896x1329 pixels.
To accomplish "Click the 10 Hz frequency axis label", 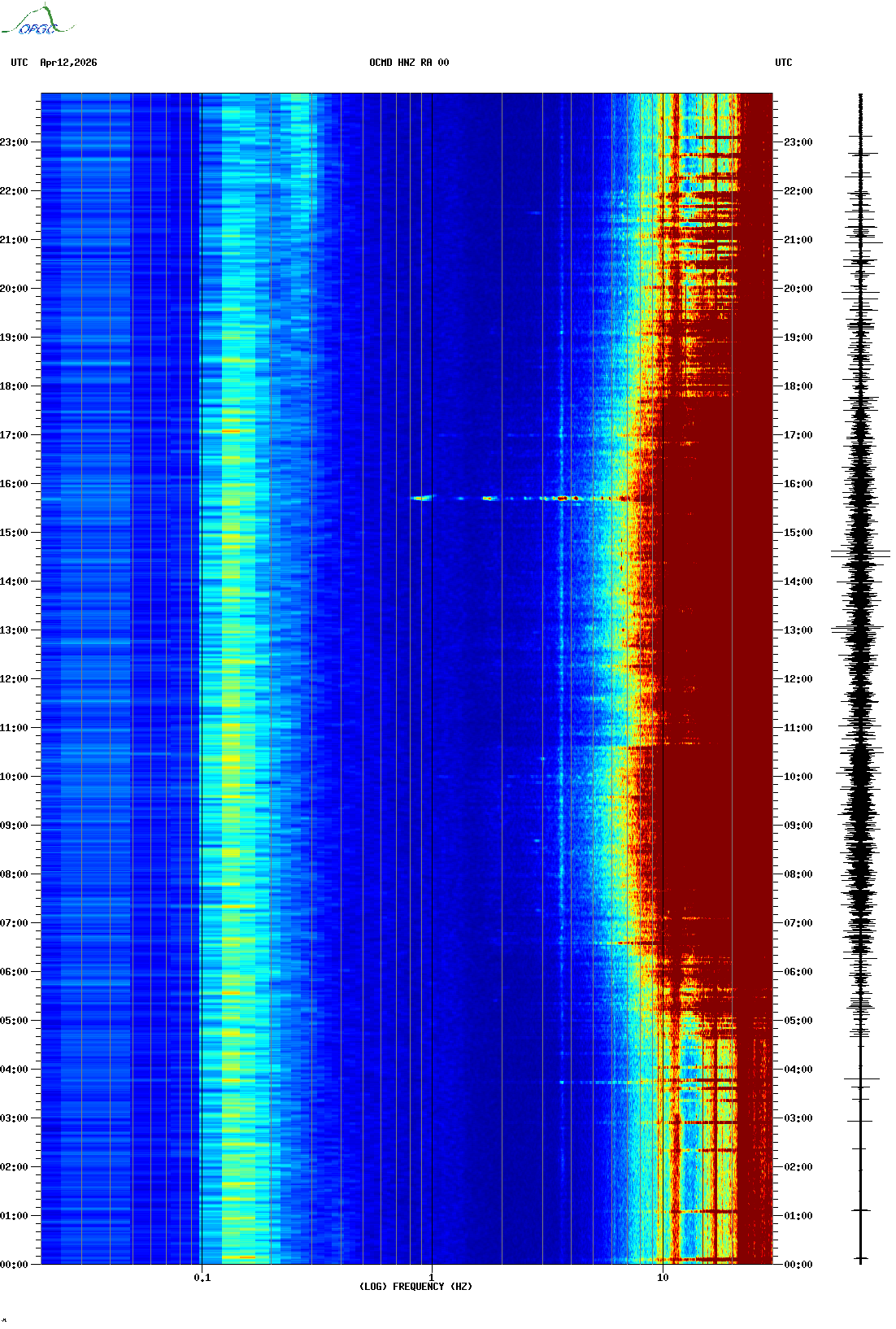I will [x=663, y=1278].
